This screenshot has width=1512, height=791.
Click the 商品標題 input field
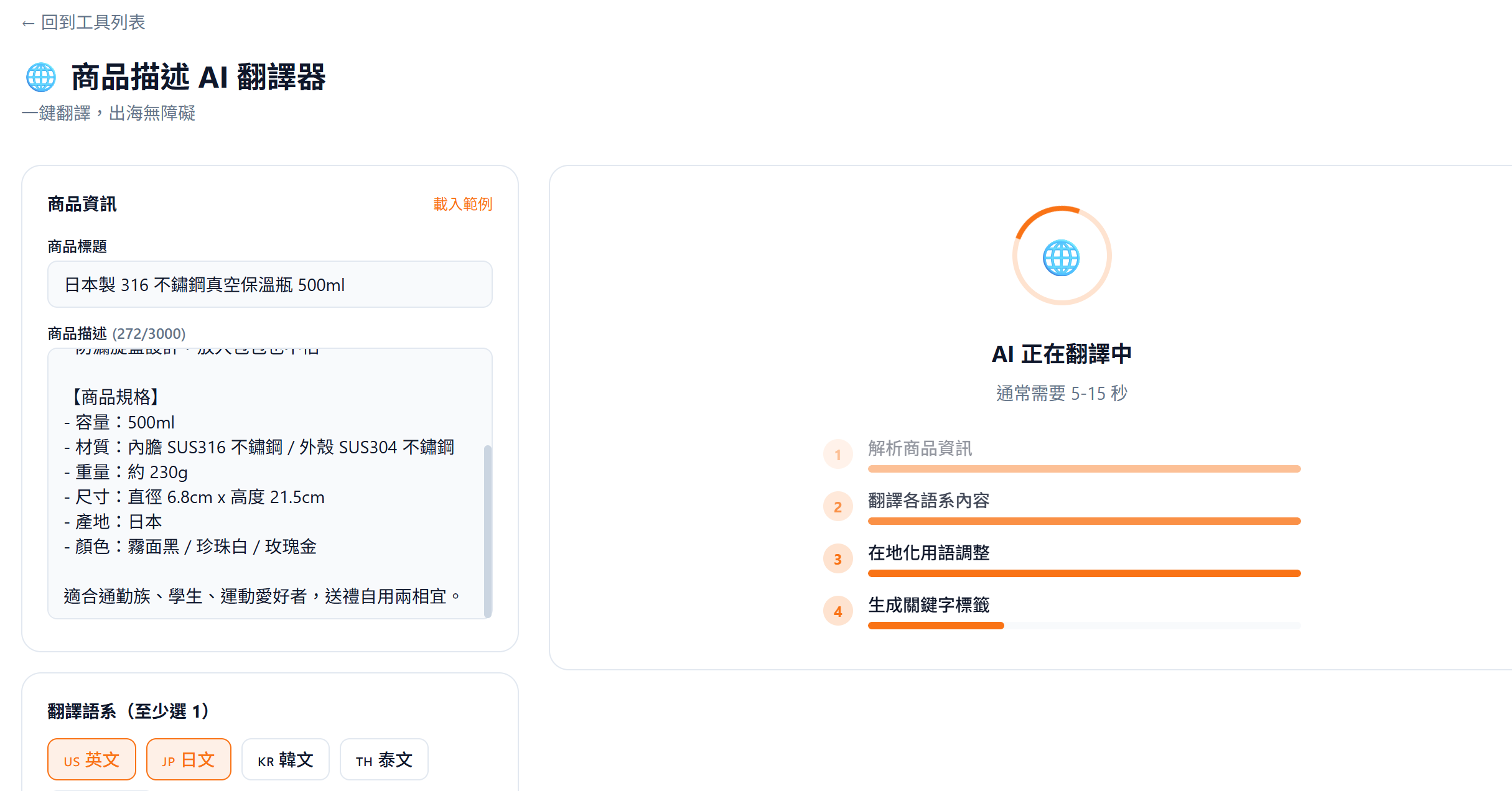tap(269, 285)
